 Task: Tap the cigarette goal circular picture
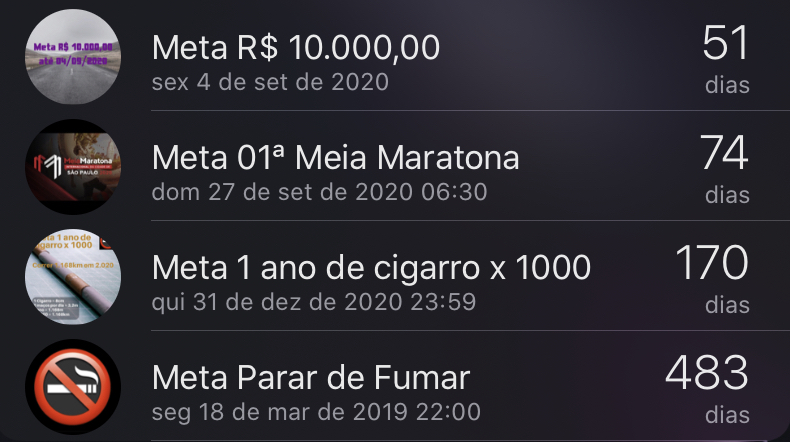tap(72, 276)
